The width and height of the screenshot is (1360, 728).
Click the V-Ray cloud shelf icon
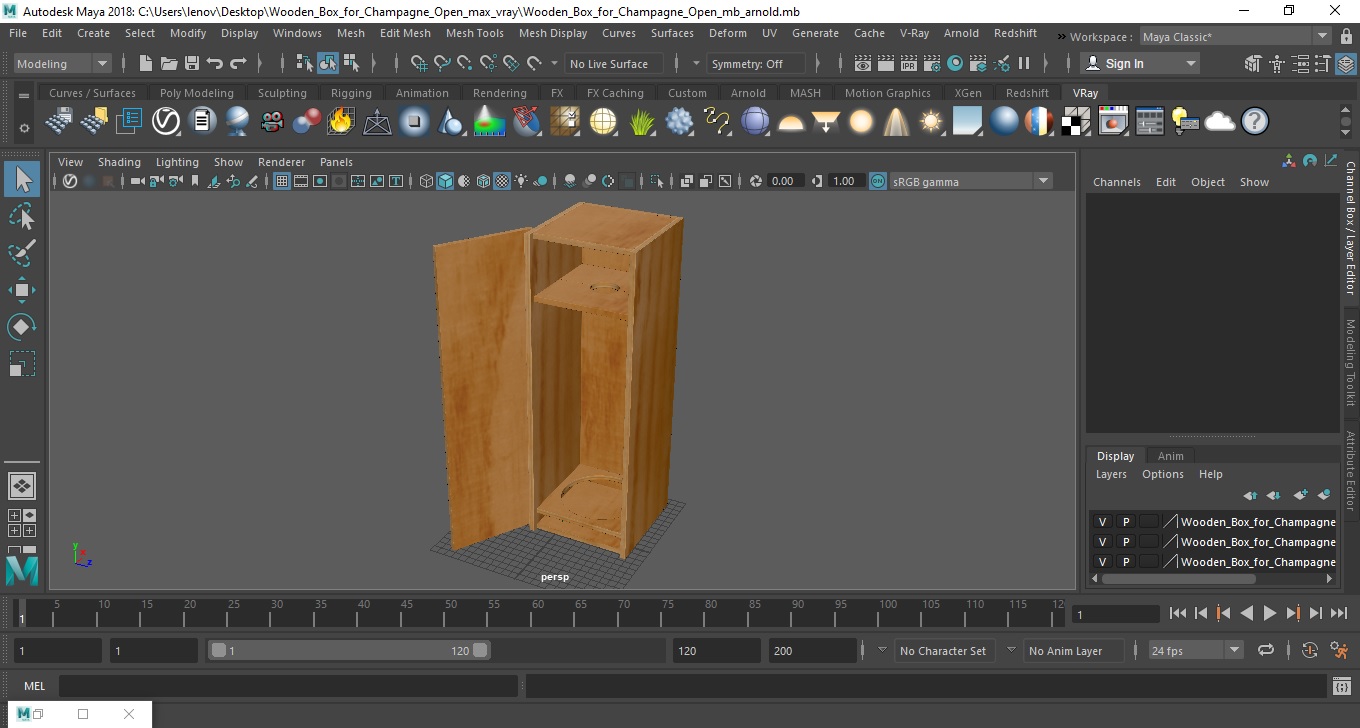click(1219, 122)
